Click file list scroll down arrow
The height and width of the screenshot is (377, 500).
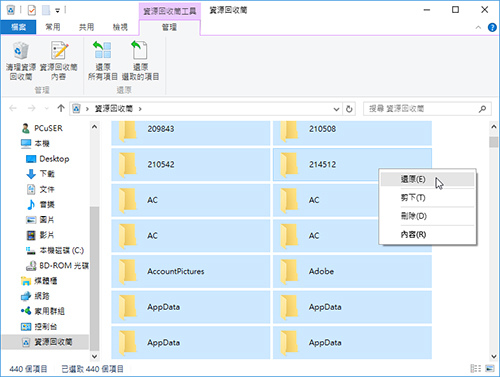pos(494,356)
